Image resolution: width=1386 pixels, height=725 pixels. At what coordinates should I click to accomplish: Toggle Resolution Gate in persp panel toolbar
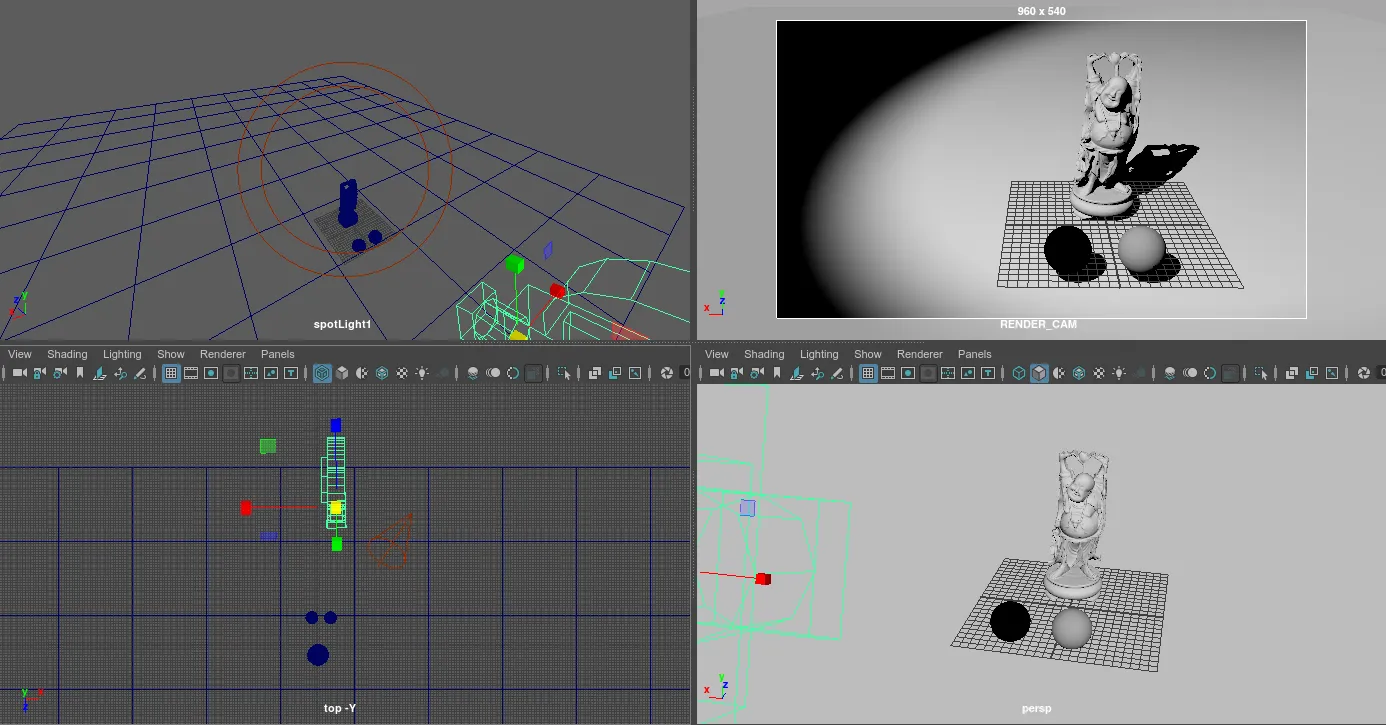tap(908, 373)
